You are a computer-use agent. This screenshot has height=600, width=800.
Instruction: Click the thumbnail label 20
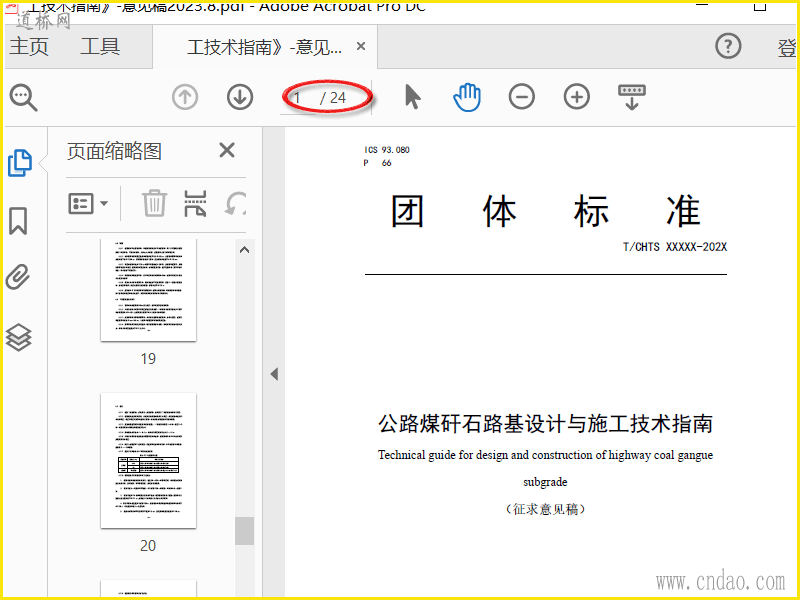[148, 545]
